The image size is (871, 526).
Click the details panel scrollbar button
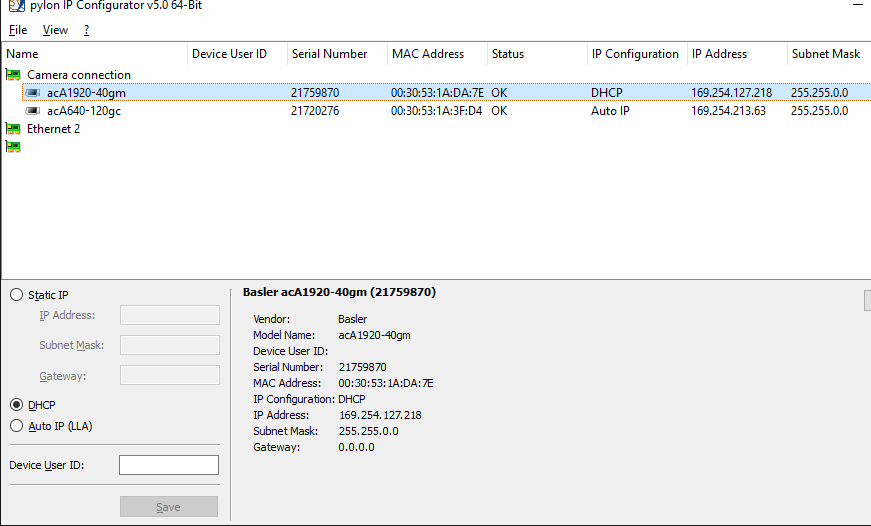pyautogui.click(x=868, y=300)
